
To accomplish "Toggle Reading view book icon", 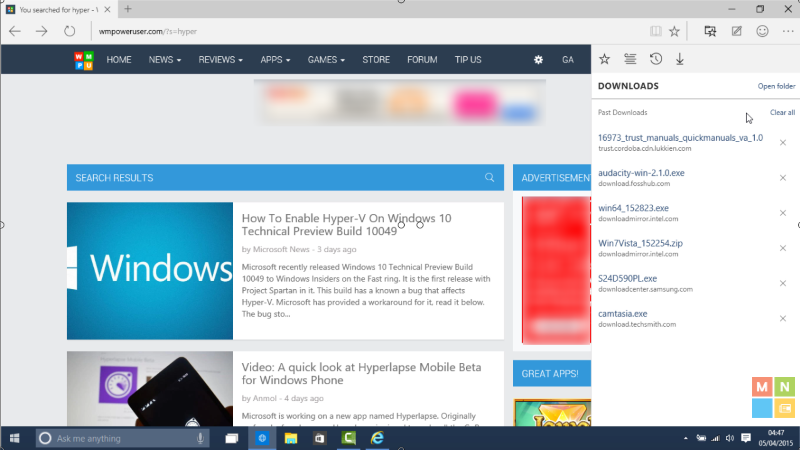I will tap(655, 31).
